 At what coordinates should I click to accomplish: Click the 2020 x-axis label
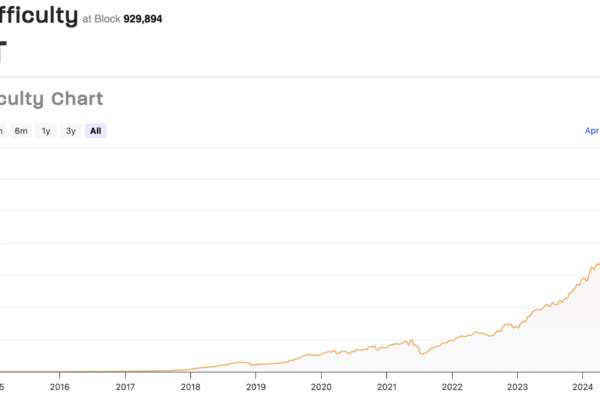[321, 386]
